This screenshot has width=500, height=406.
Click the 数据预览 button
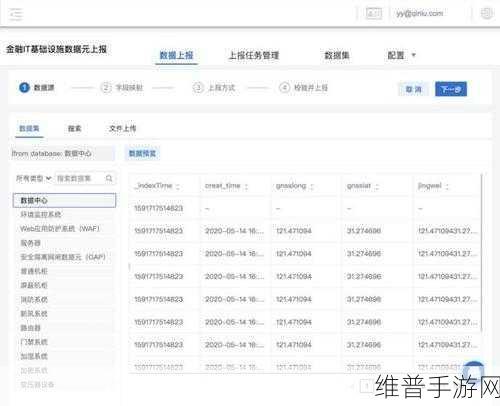(142, 154)
